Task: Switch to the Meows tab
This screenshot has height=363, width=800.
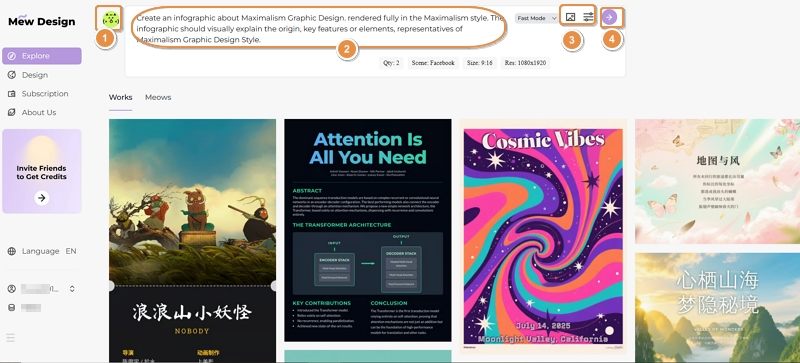Action: 158,97
